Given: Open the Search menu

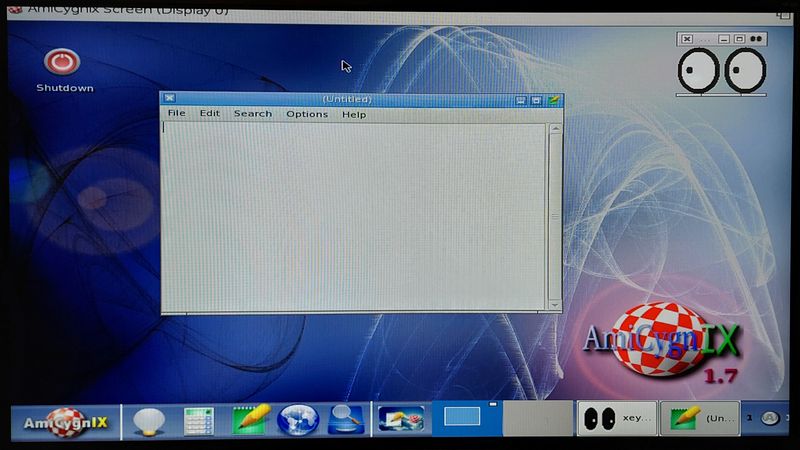Looking at the screenshot, I should [253, 114].
